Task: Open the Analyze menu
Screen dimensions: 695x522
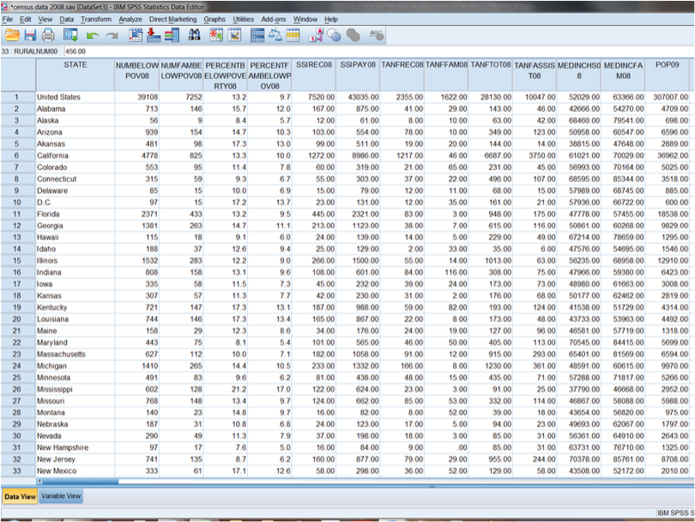Action: 130,19
